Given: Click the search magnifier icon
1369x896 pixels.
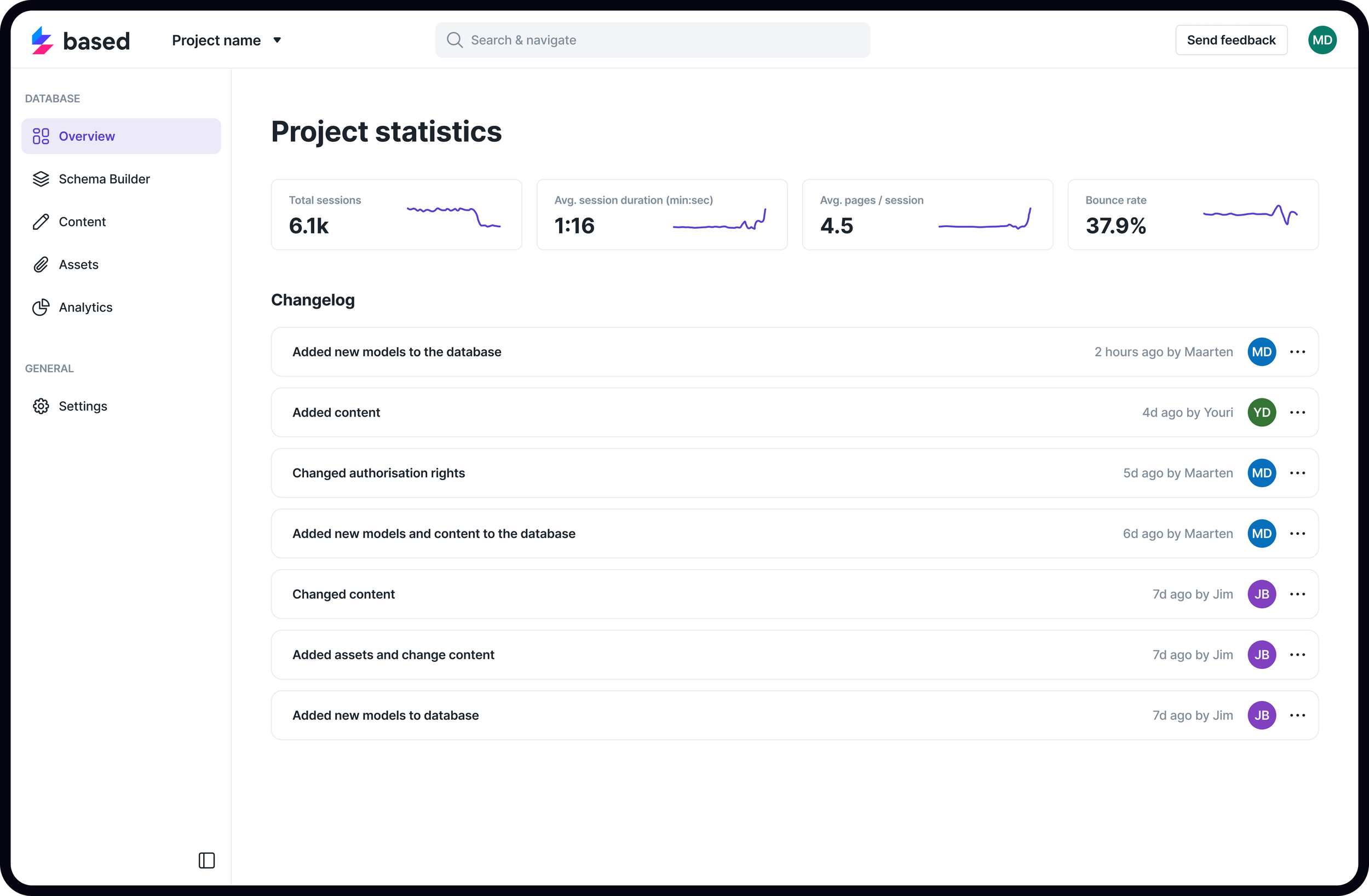Looking at the screenshot, I should coord(455,41).
